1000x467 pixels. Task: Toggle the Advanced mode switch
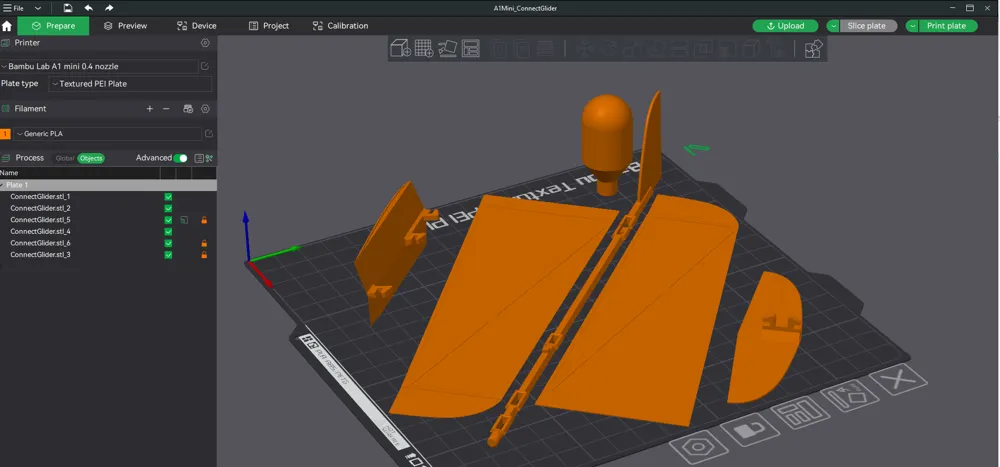pos(180,158)
